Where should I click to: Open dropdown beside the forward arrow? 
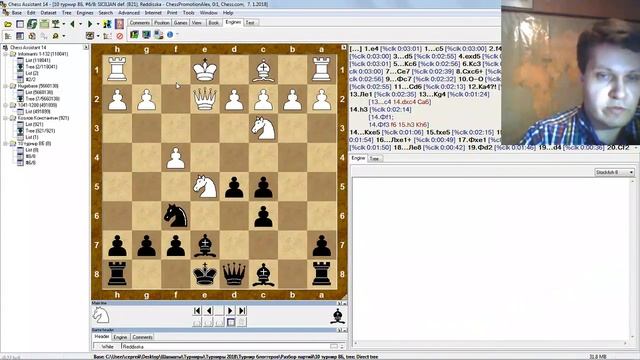click(x=98, y=24)
